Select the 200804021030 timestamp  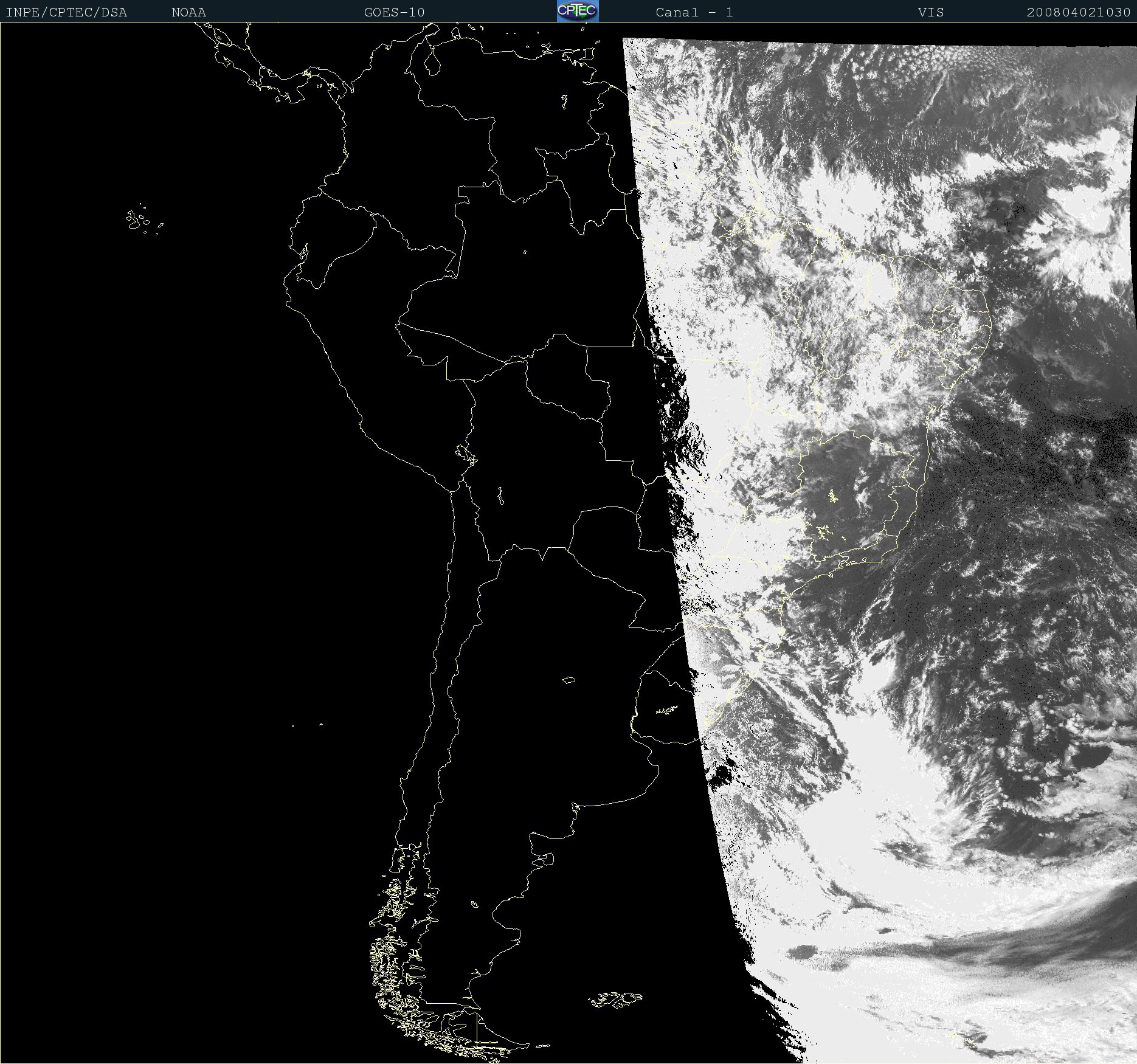(1079, 12)
